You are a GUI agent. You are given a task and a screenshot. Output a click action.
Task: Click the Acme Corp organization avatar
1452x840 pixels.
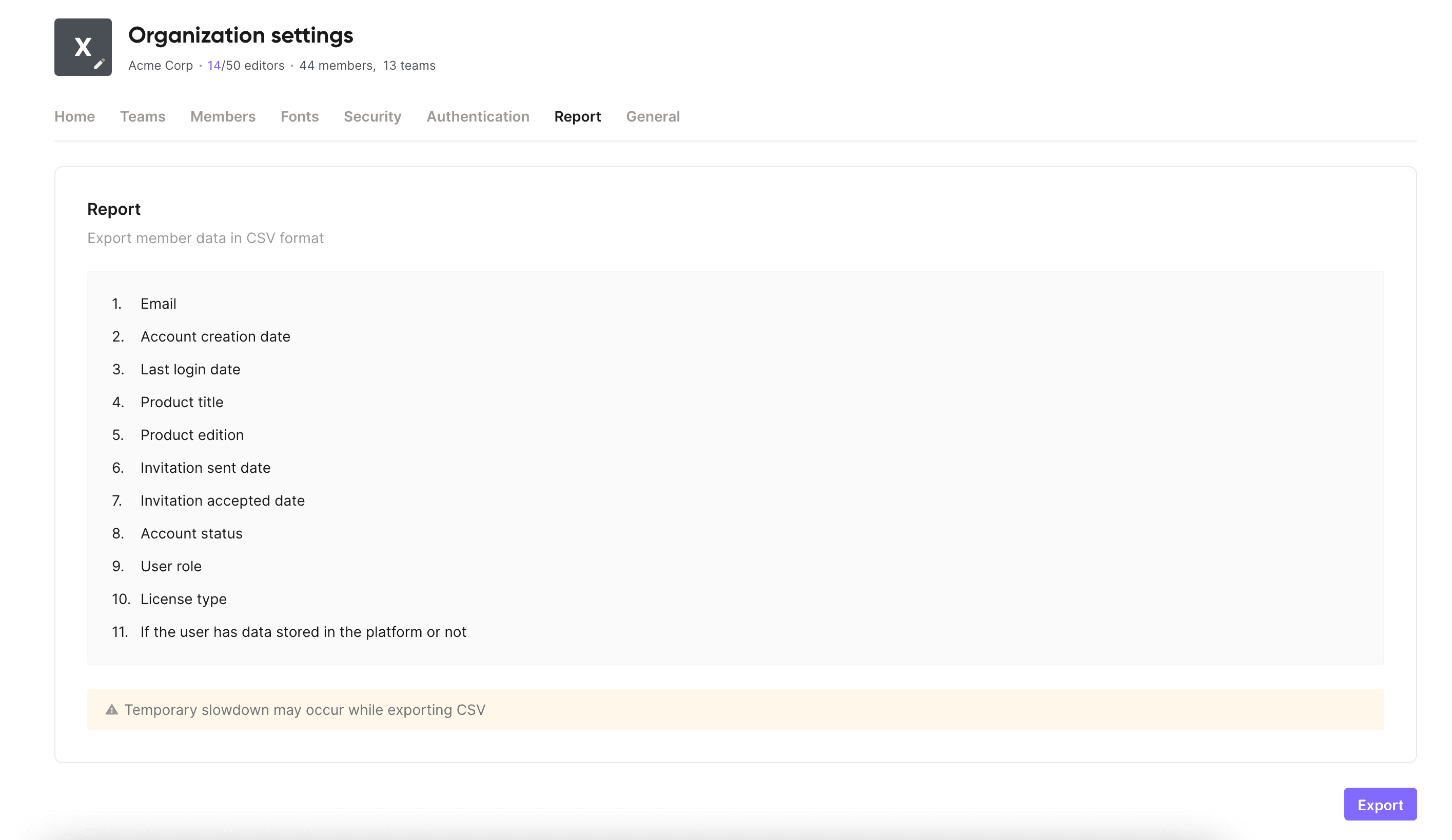click(83, 46)
